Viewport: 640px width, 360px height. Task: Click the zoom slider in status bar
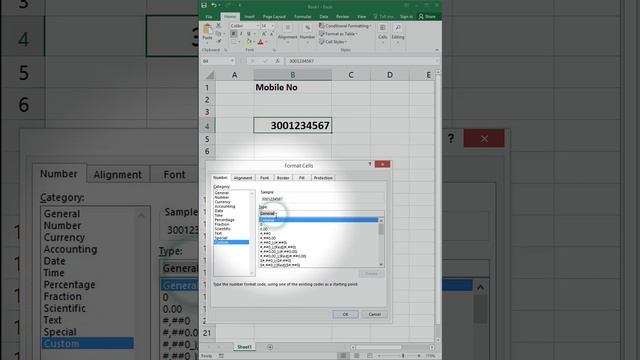(402, 356)
